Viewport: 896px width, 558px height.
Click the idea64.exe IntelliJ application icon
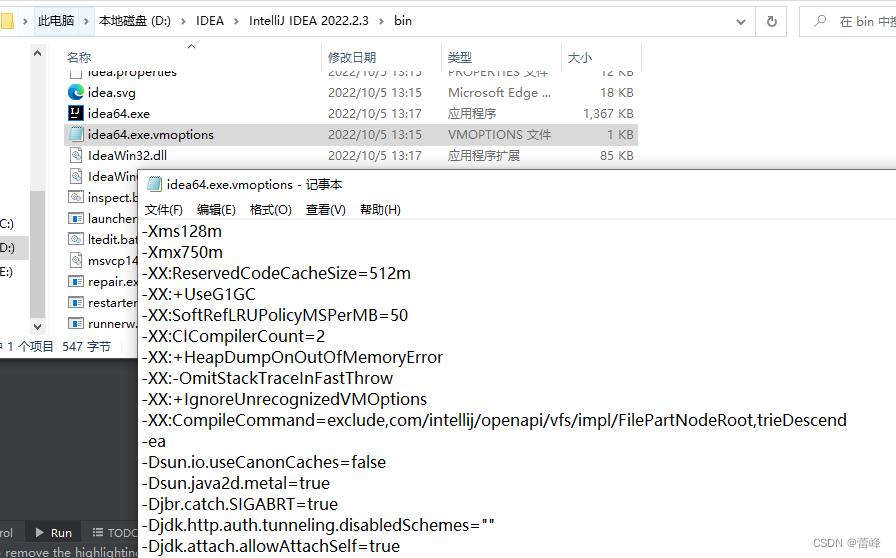click(75, 113)
